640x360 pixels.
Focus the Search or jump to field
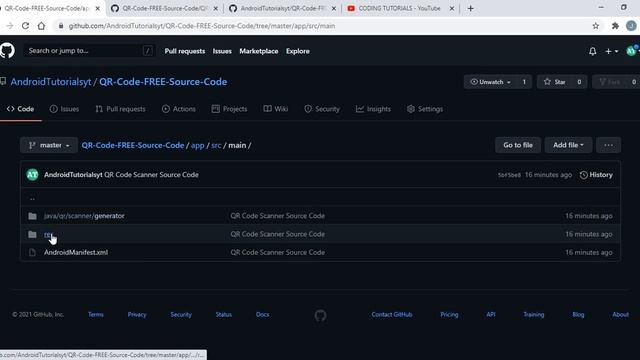click(x=89, y=51)
